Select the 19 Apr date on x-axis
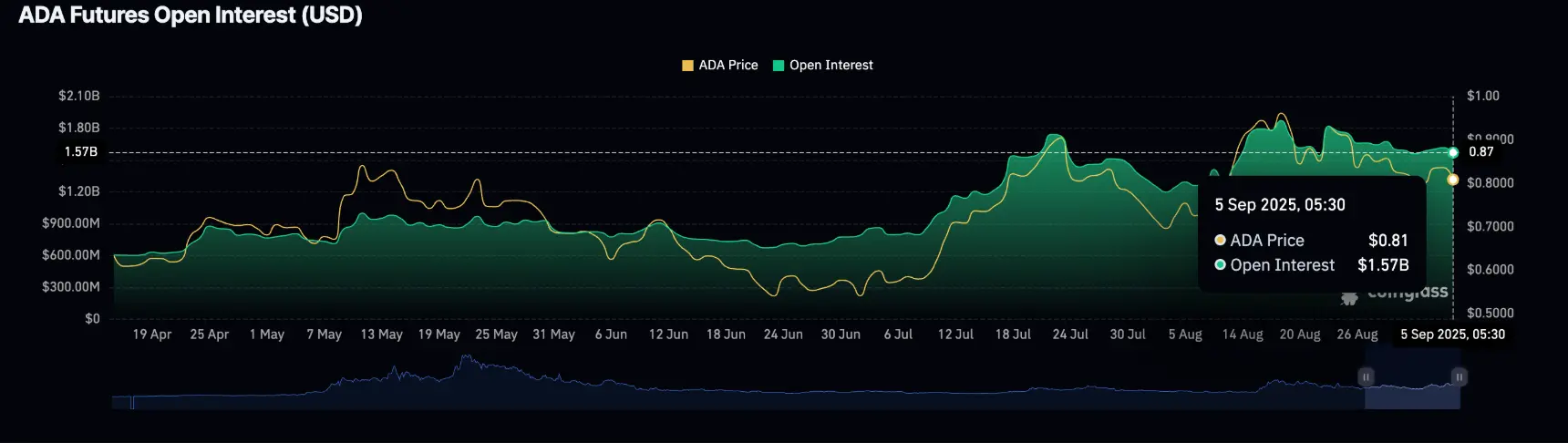This screenshot has height=443, width=1568. (x=152, y=335)
